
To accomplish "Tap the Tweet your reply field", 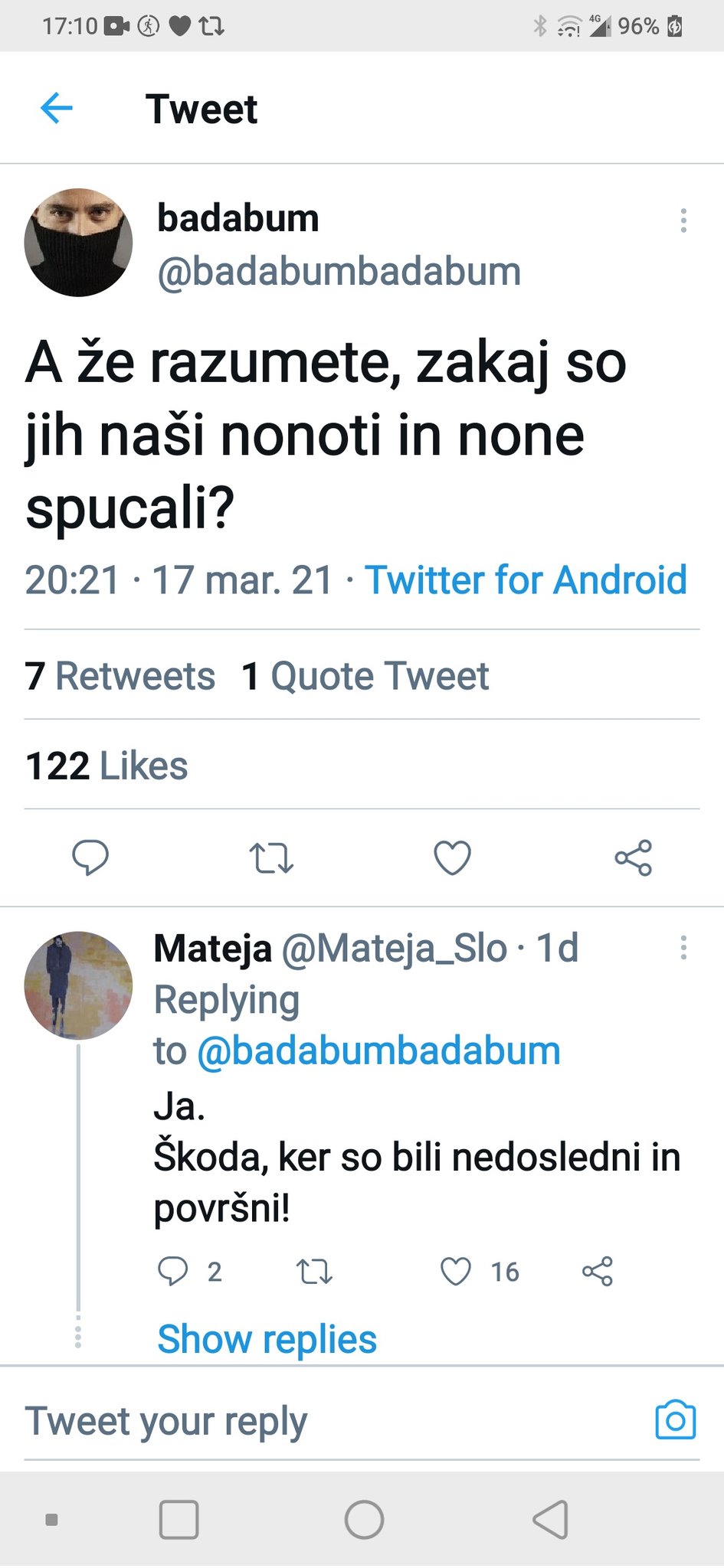I will pos(306,1421).
